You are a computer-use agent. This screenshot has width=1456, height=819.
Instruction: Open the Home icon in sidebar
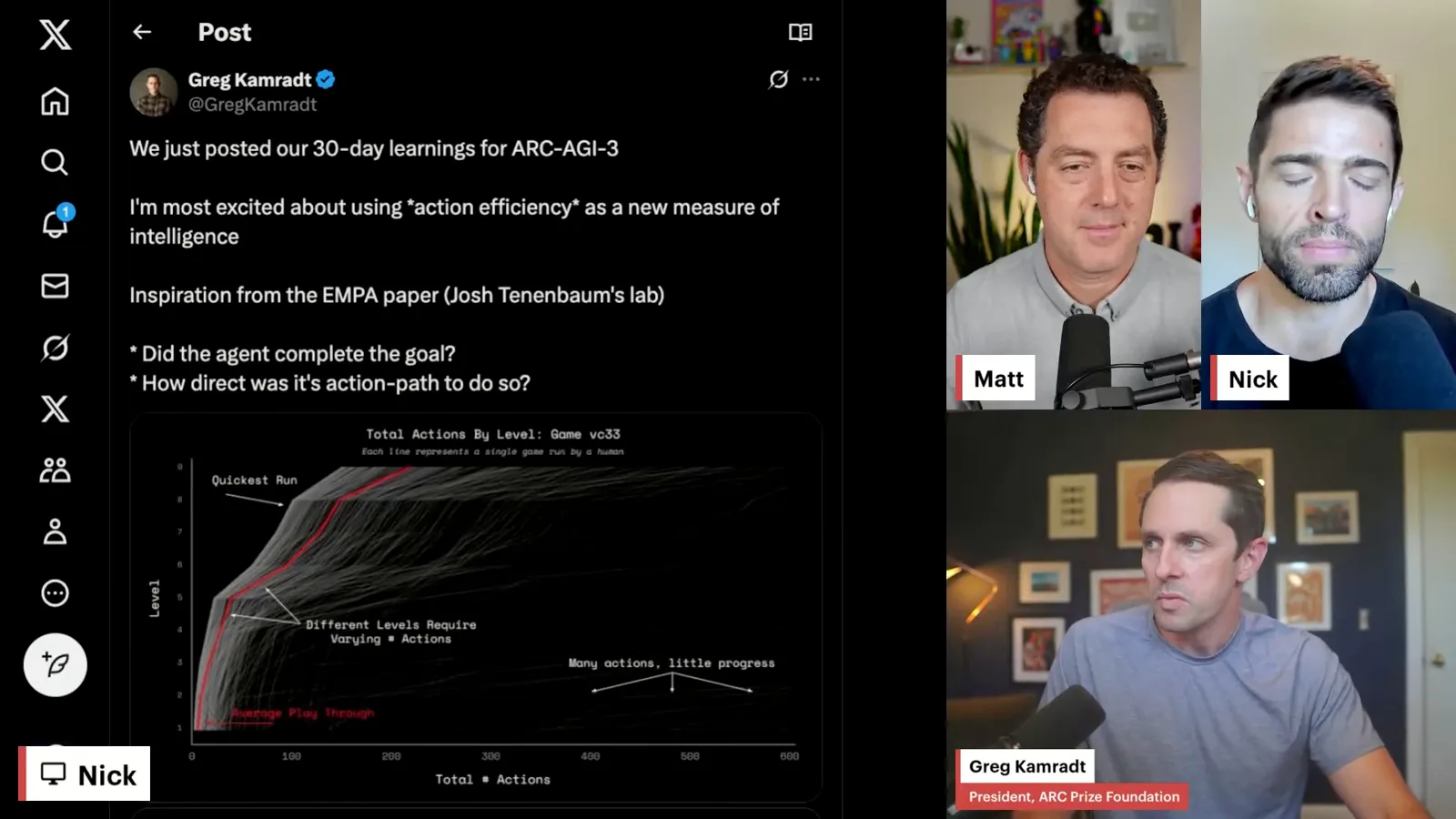click(55, 101)
